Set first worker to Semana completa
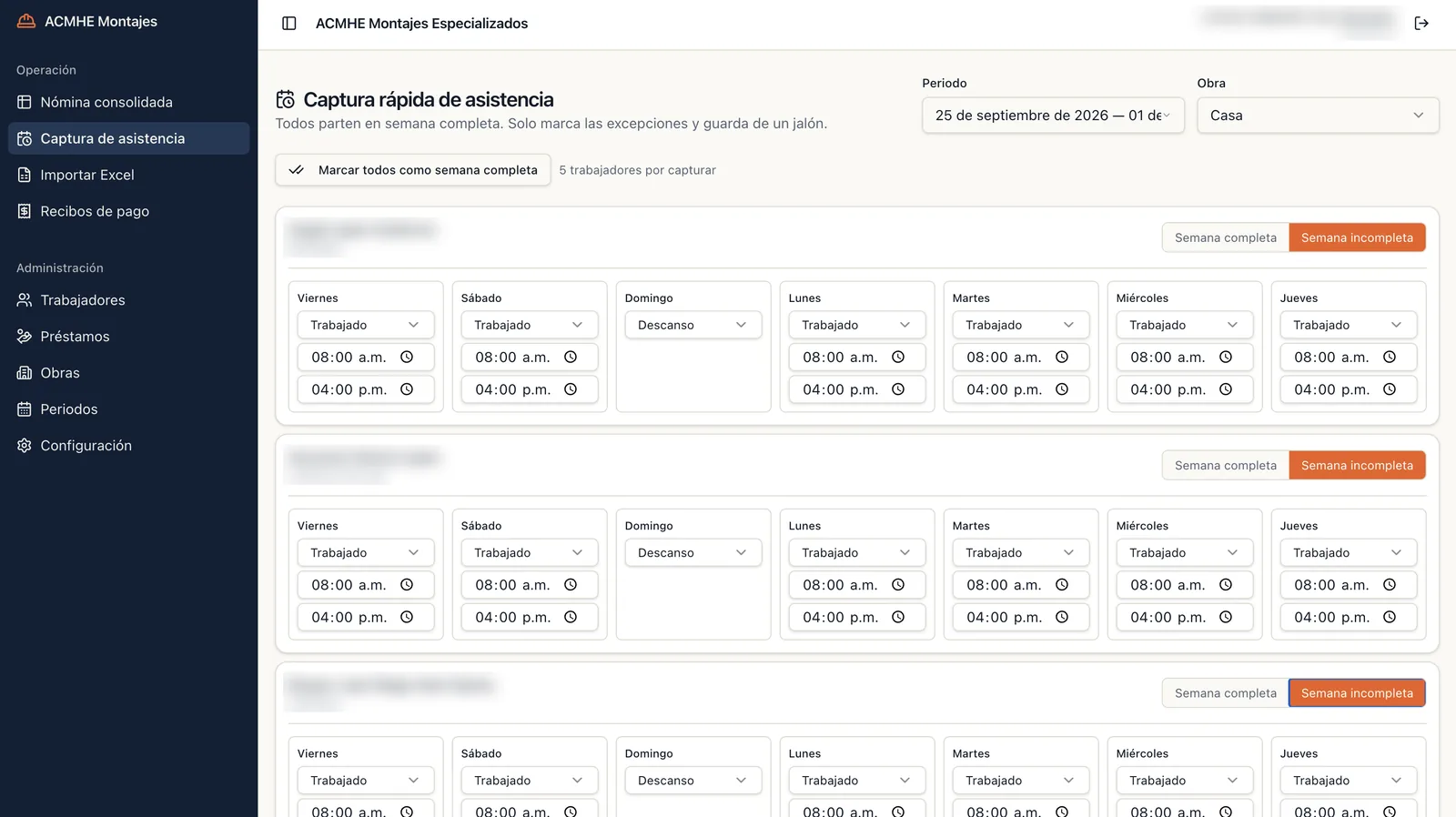Screen dimensions: 1456x817 (x=1225, y=237)
